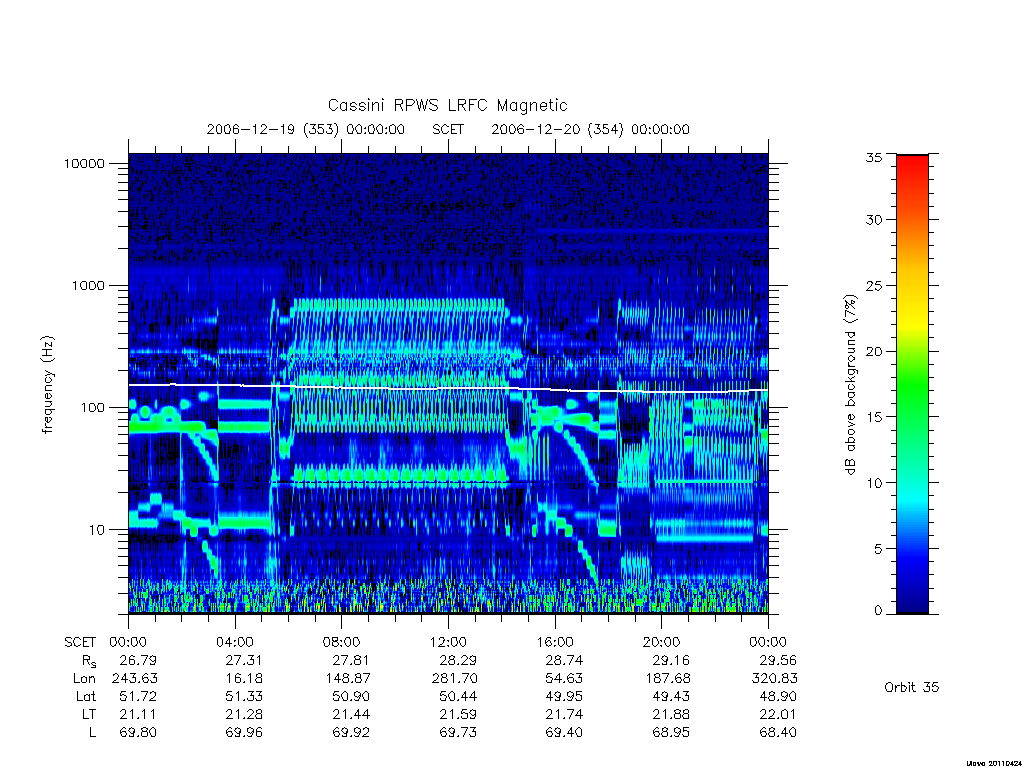Screen dimensions: 1024x768
Task: Click the 1000 frequency axis tick label
Action: click(x=88, y=285)
